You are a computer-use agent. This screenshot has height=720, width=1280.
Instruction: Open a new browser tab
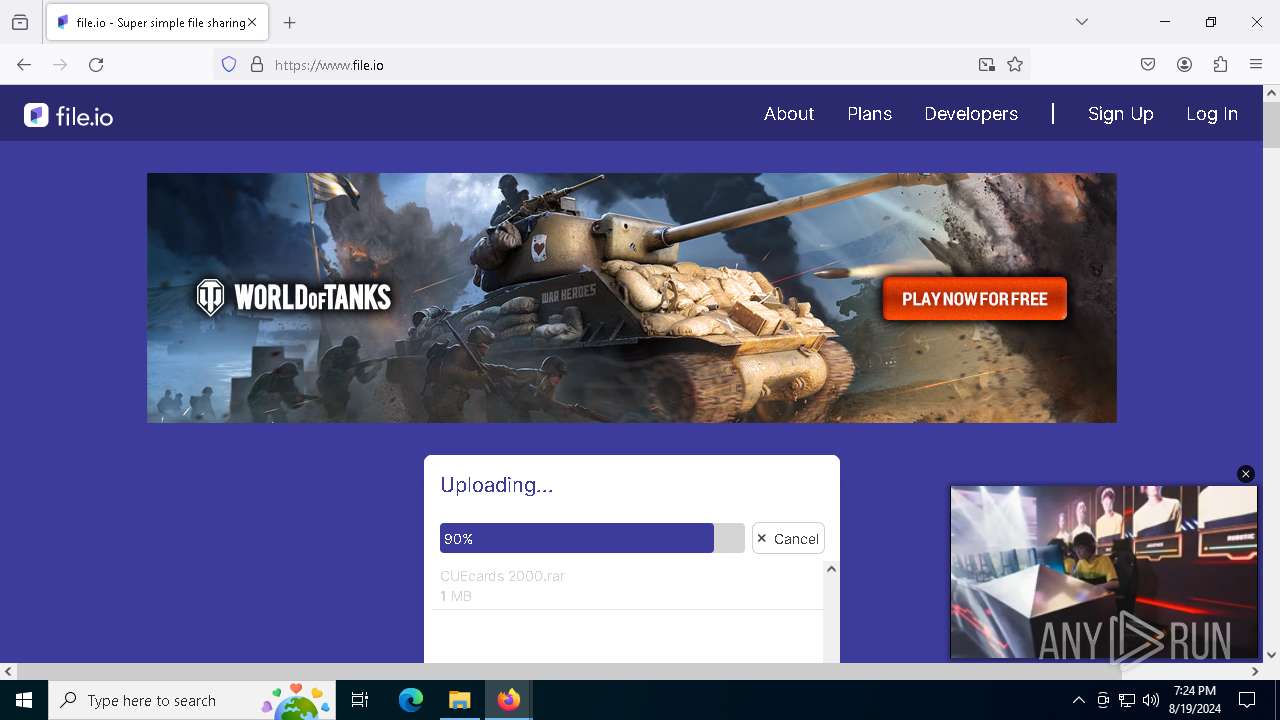(290, 22)
